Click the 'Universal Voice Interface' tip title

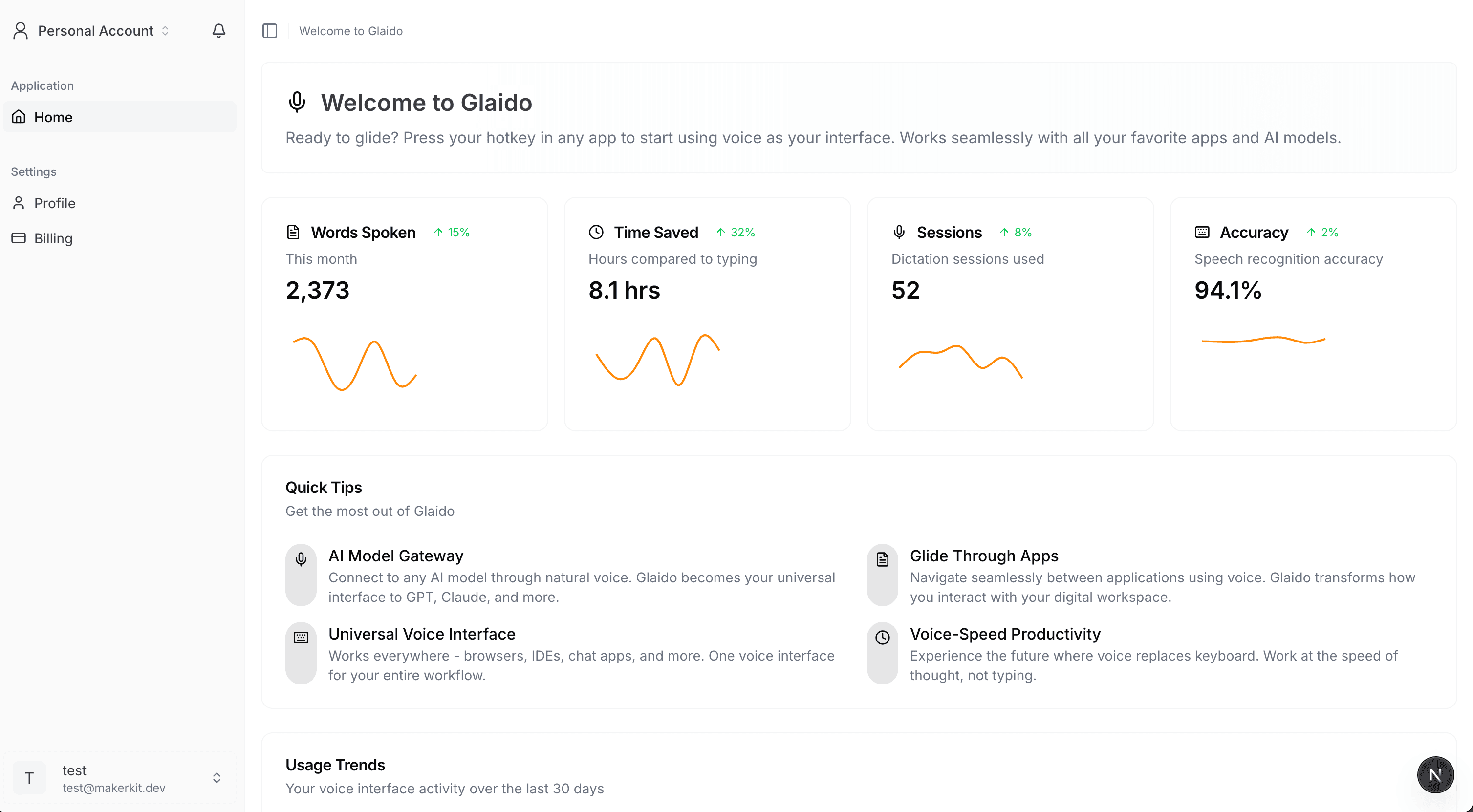[422, 634]
